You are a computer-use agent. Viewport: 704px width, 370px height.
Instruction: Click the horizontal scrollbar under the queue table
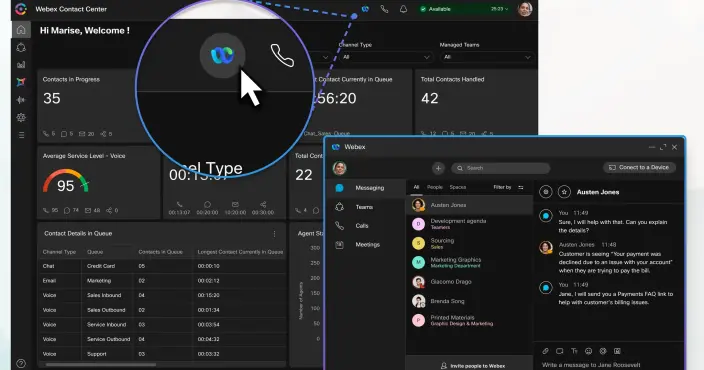click(101, 364)
